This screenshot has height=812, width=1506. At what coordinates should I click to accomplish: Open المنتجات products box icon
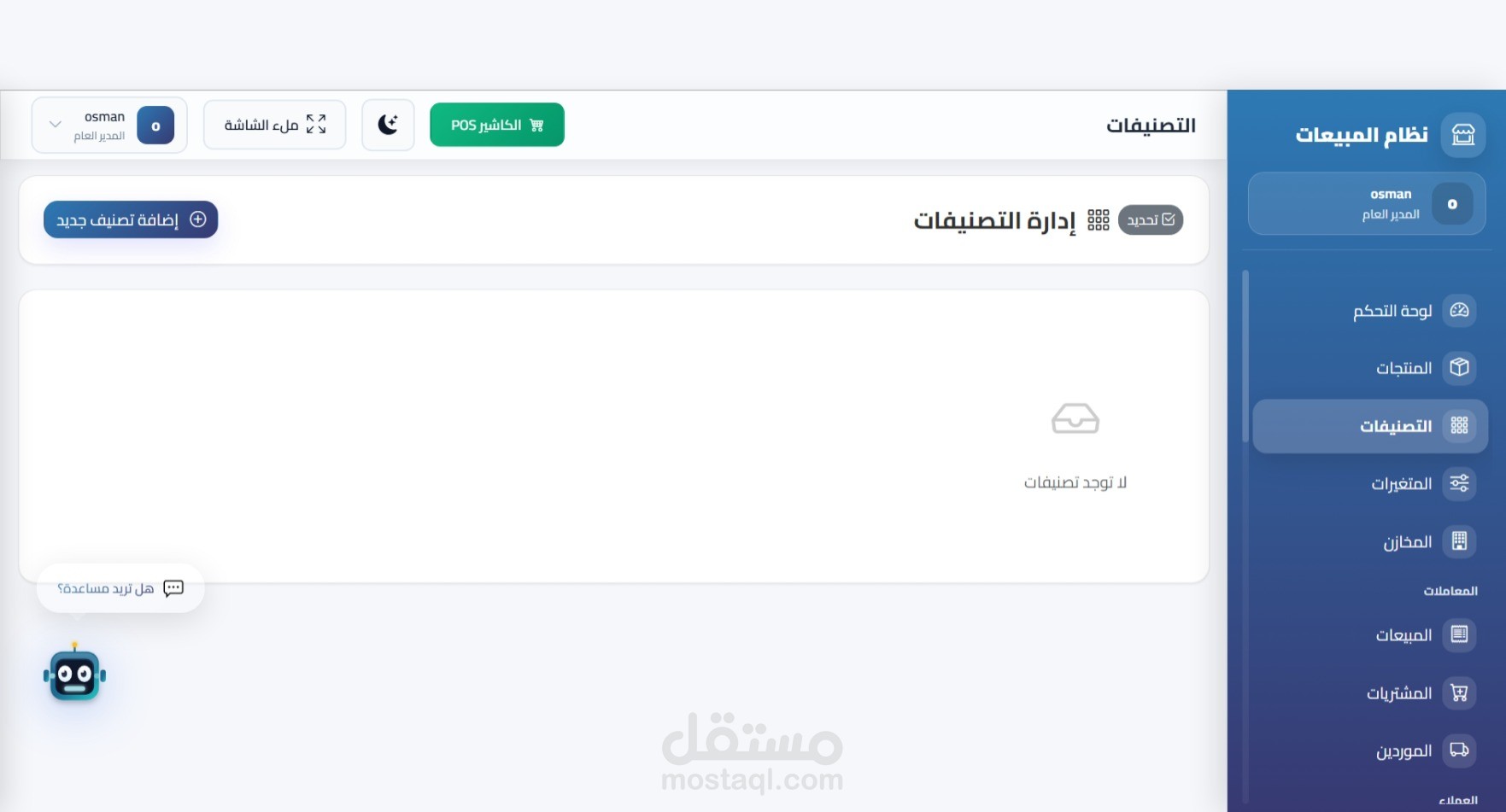[1459, 367]
